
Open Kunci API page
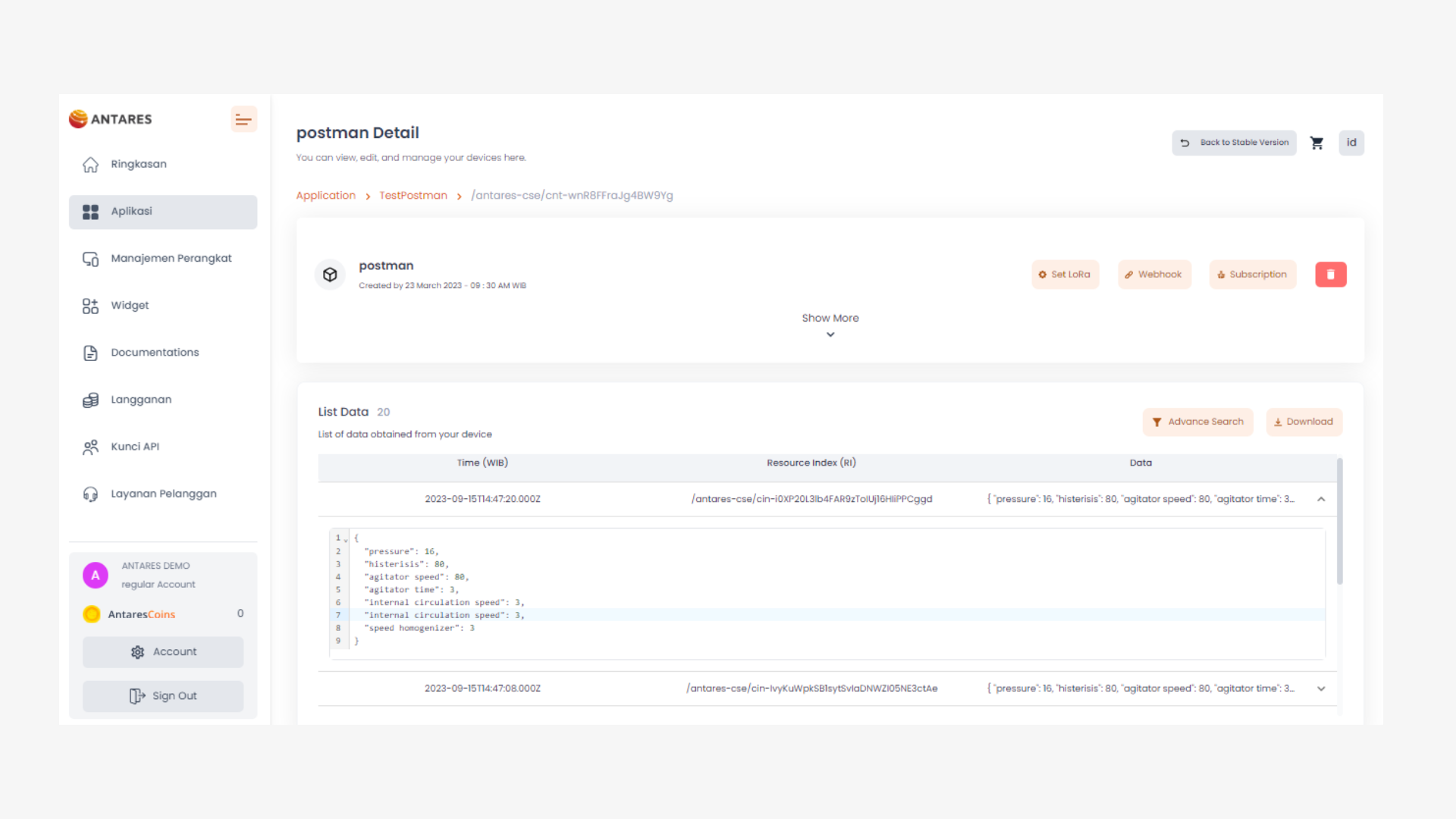coord(135,447)
